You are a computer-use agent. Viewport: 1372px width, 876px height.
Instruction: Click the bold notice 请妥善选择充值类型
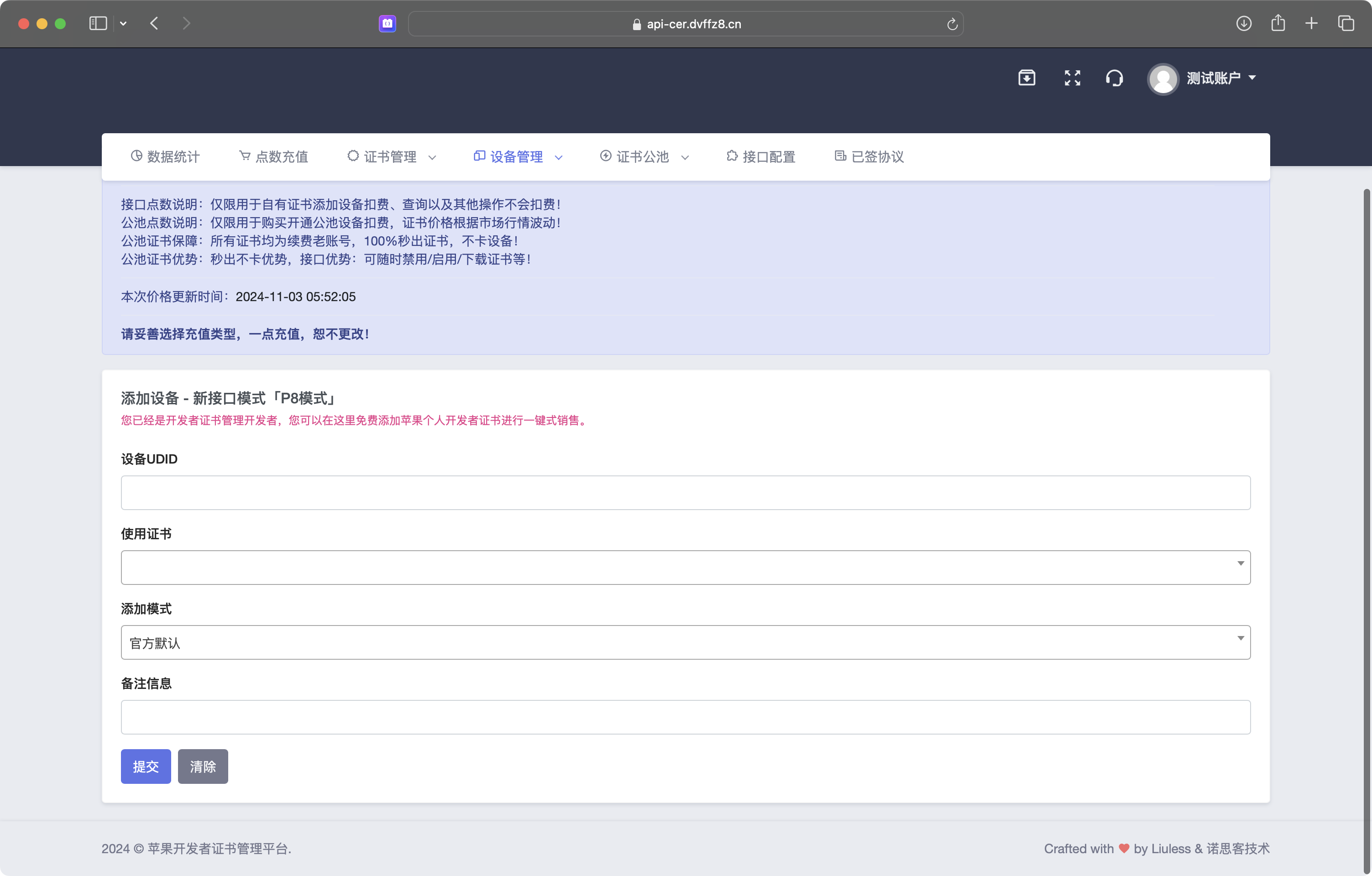[x=178, y=334]
